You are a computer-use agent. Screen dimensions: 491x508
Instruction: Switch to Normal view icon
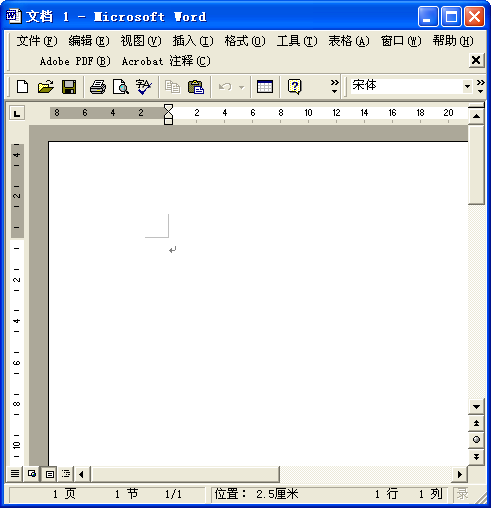click(x=15, y=473)
